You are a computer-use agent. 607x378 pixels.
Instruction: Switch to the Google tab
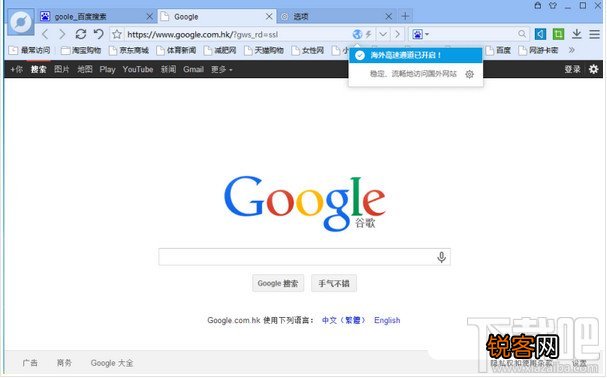[217, 16]
